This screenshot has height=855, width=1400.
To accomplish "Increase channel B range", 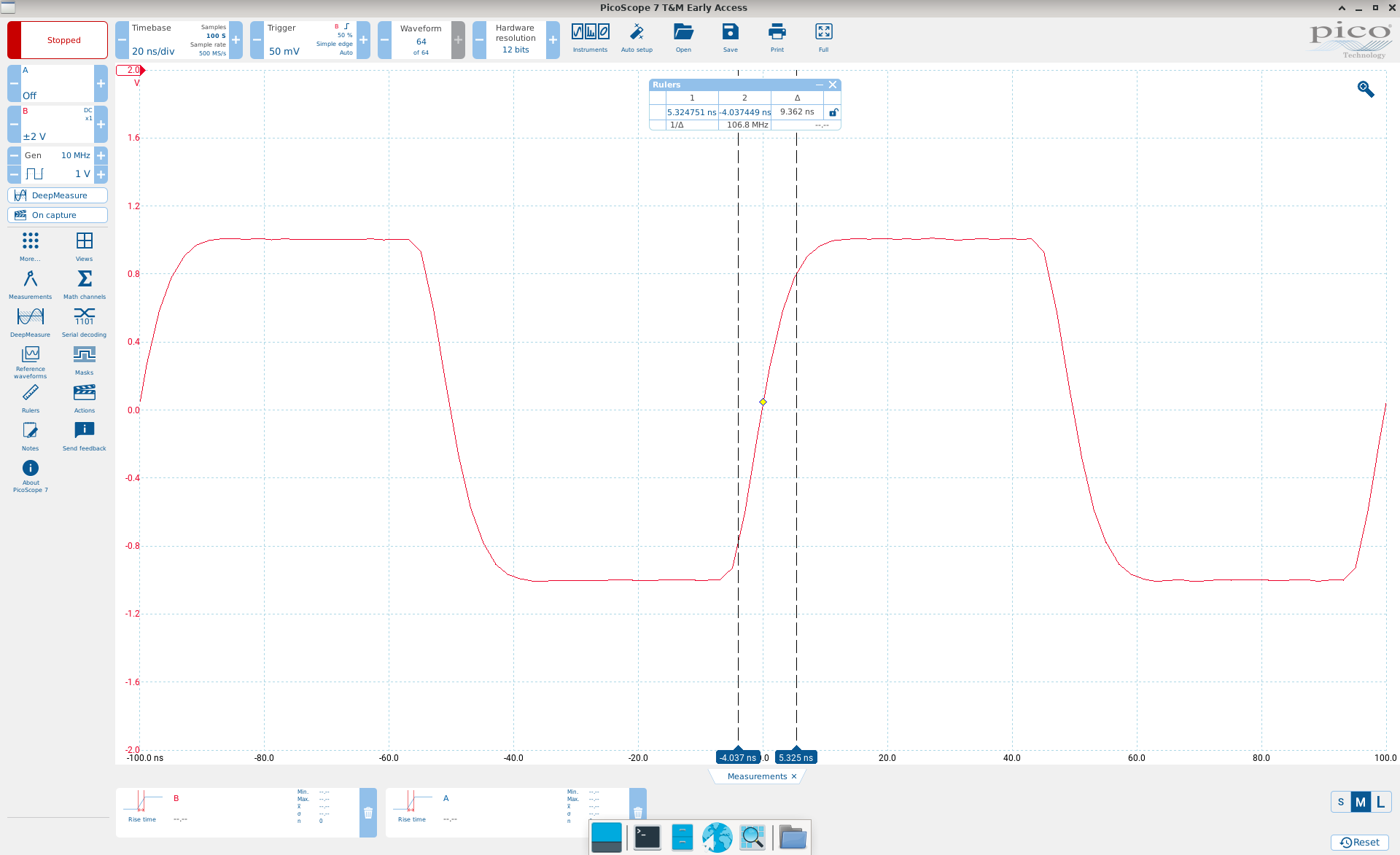I will tap(101, 125).
